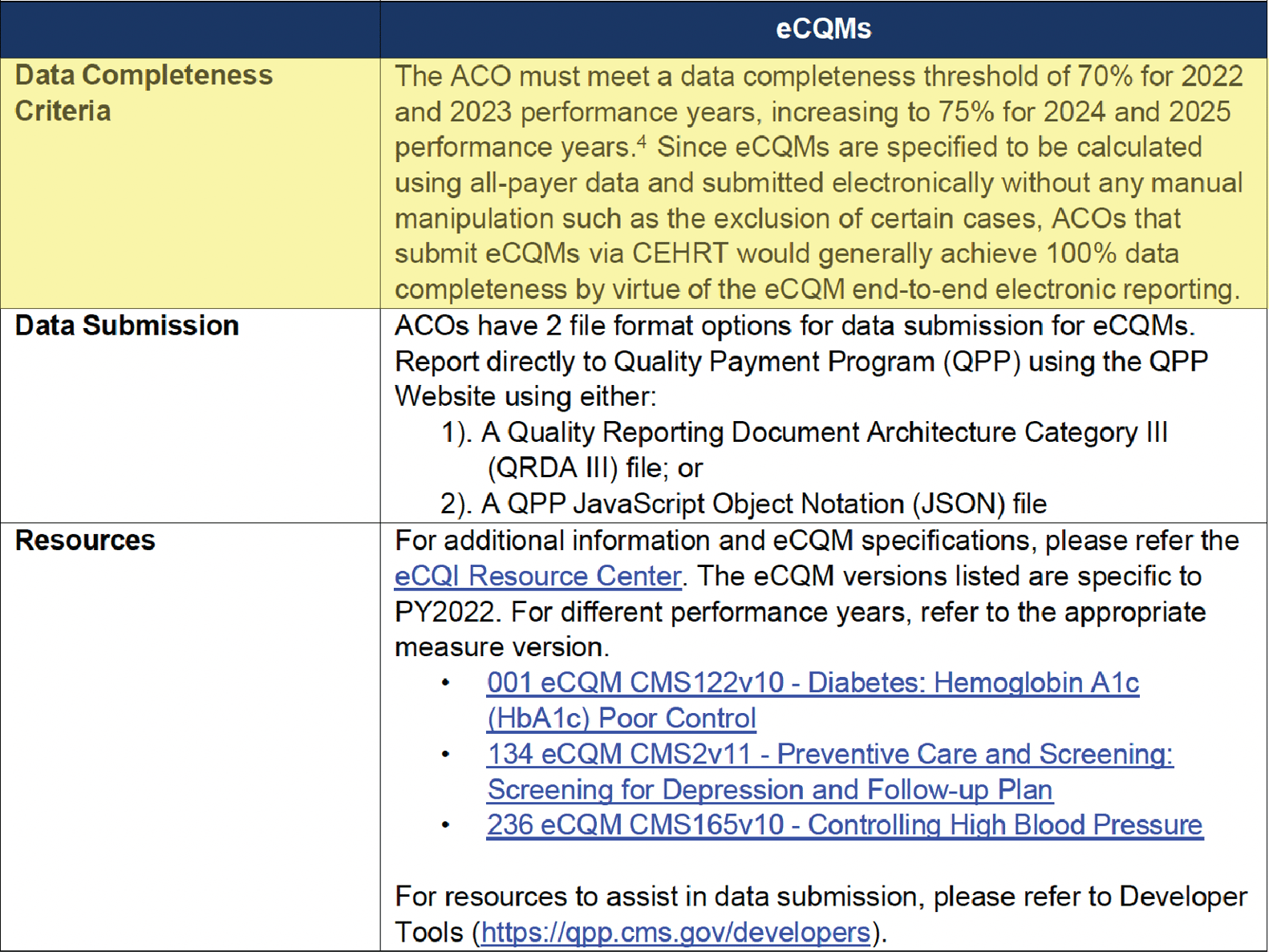Screen dimensions: 1269x952
Task: Open the eCQI Resource Center link
Action: pyautogui.click(x=537, y=577)
